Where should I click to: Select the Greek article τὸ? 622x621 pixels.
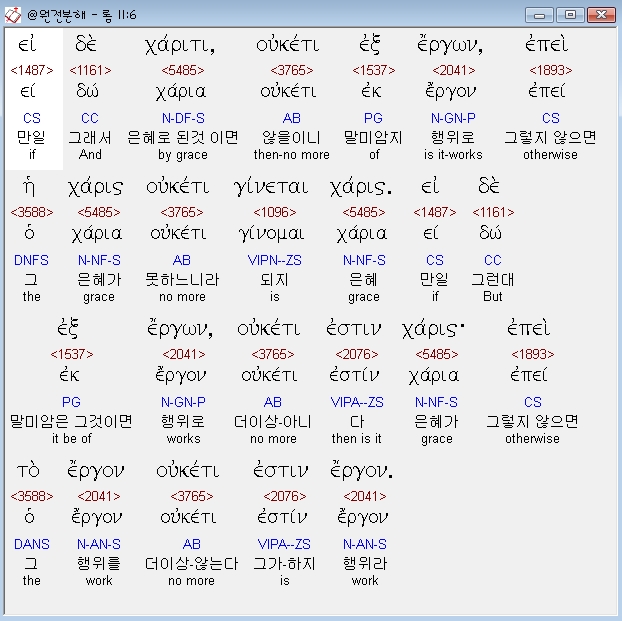28,471
